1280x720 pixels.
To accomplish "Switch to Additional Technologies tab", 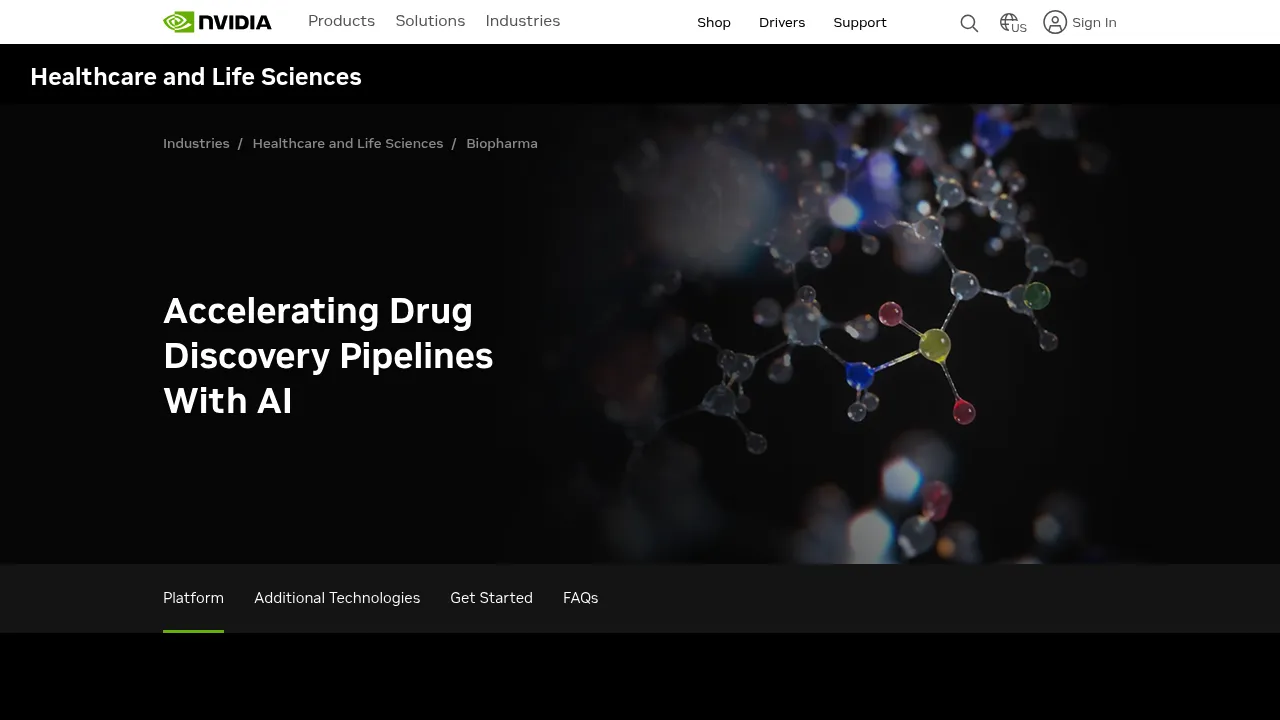I will pos(337,598).
